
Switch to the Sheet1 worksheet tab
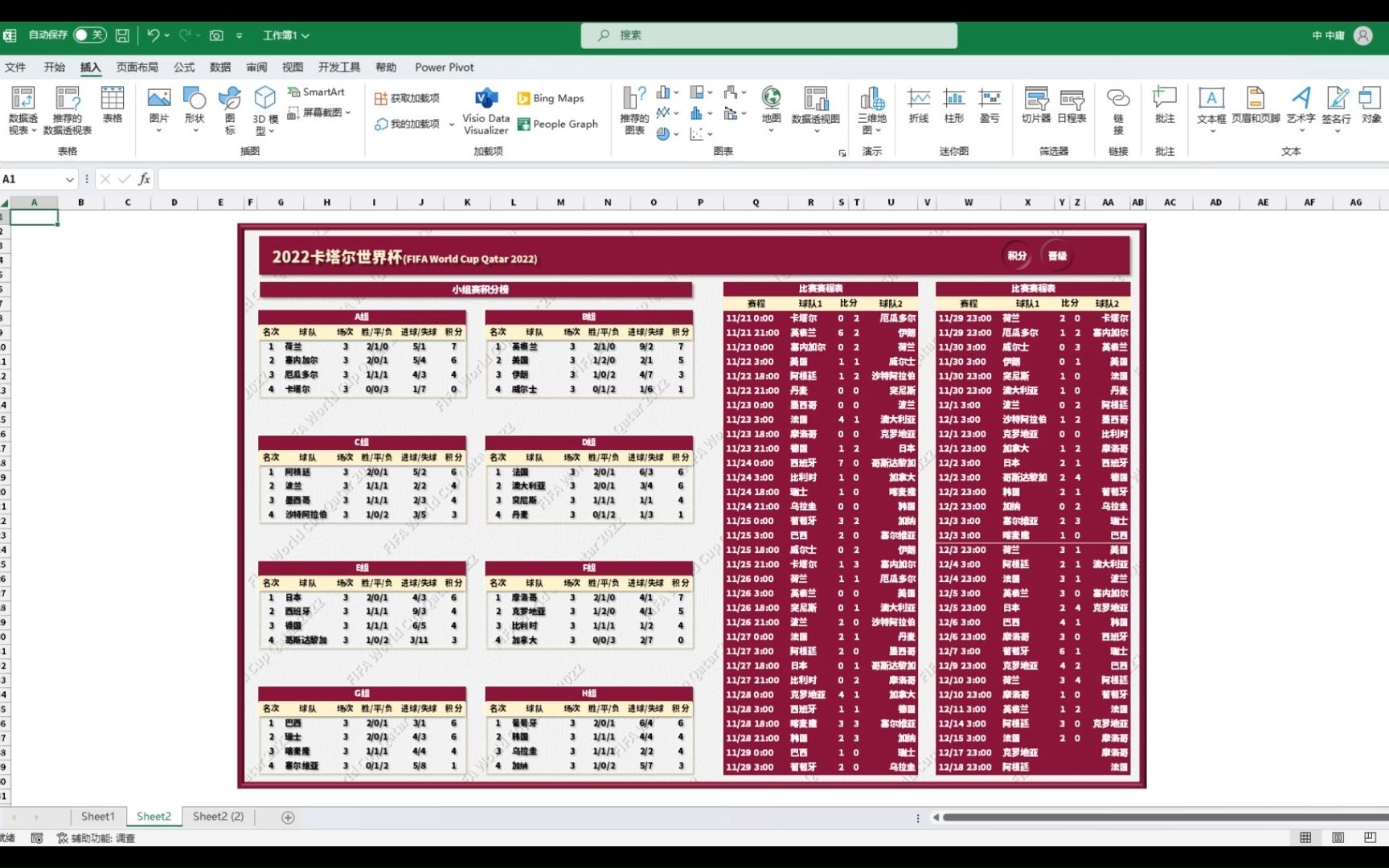[x=98, y=817]
